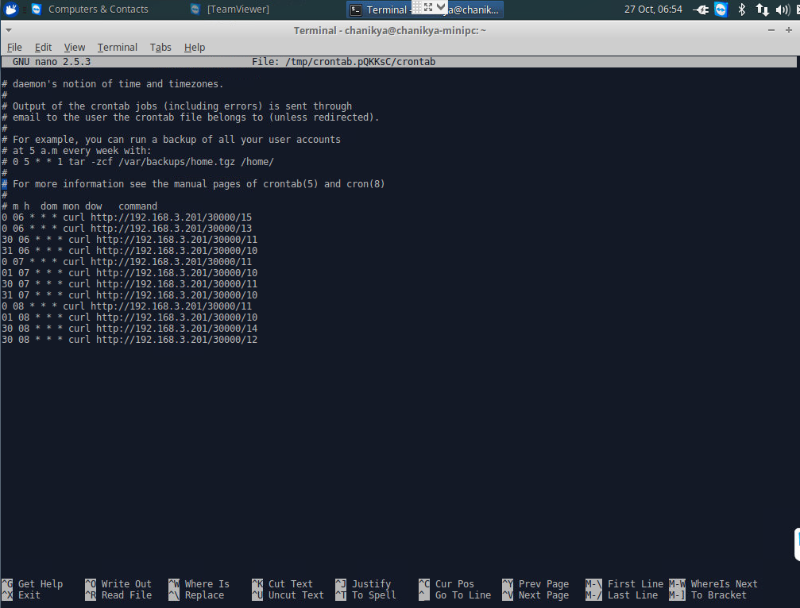This screenshot has width=800, height=608.
Task: Open the Xfce applications menu mouse icon
Action: (x=11, y=9)
